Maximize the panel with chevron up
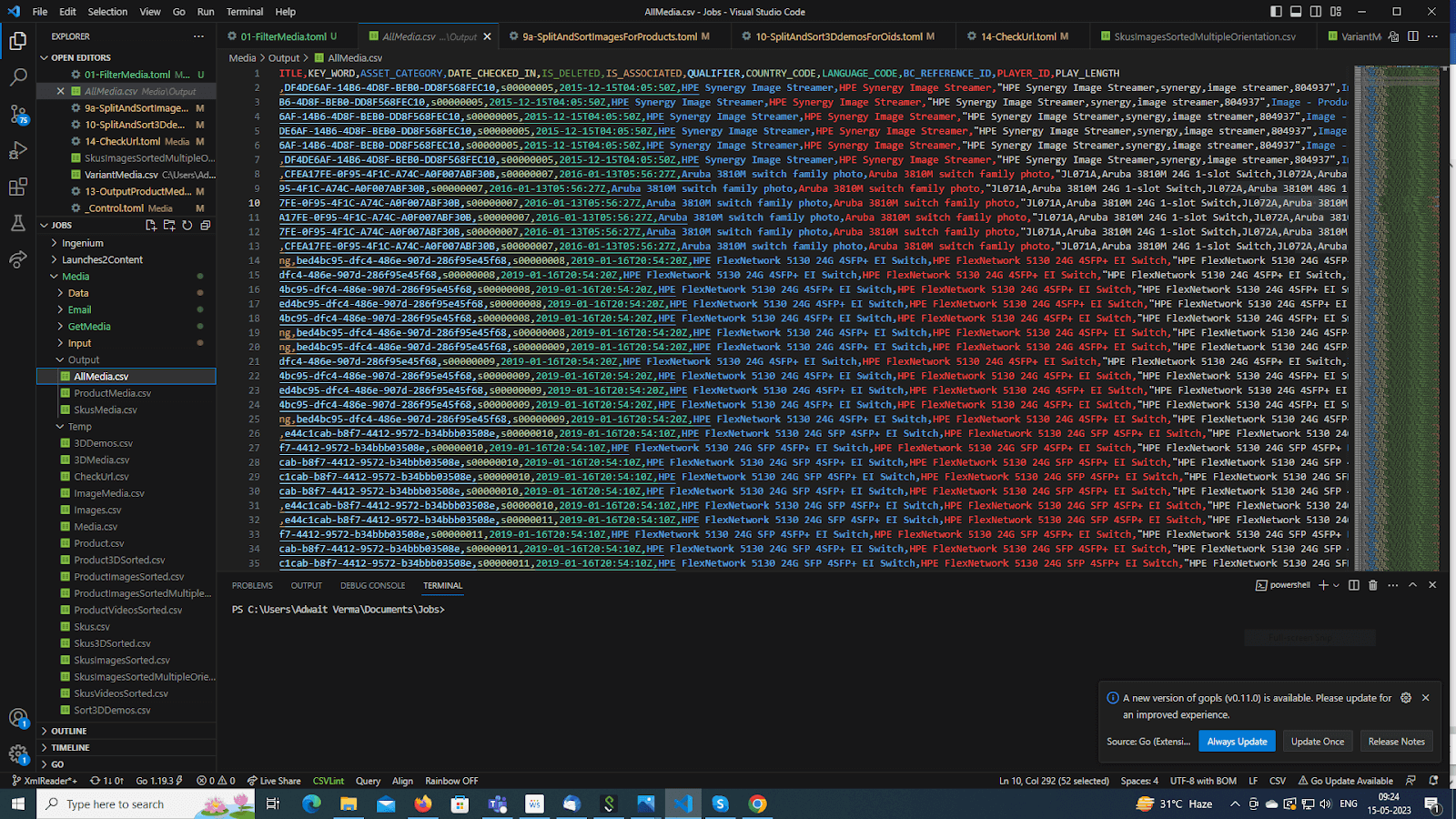 tap(1412, 585)
